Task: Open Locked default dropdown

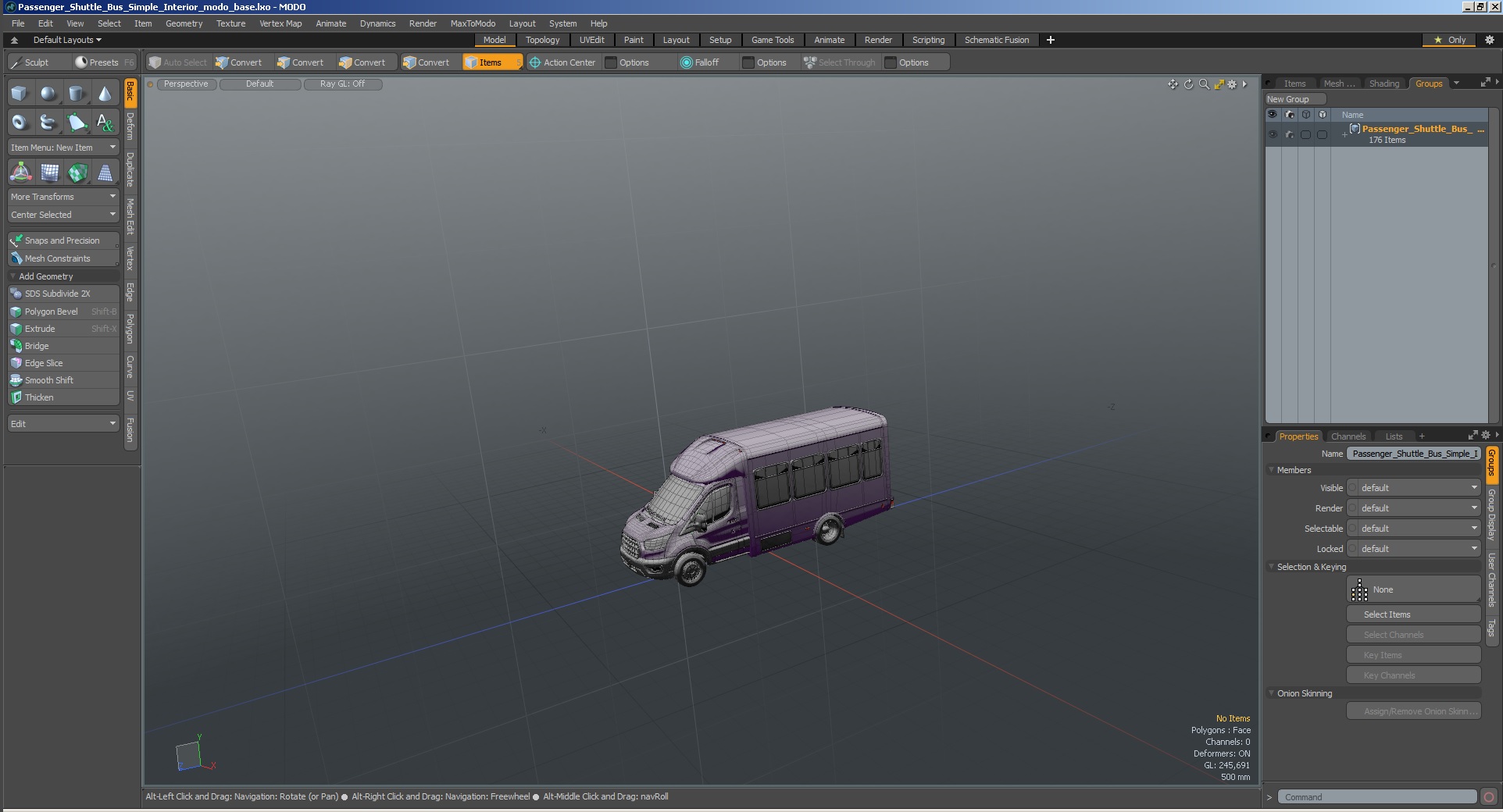Action: tap(1414, 549)
